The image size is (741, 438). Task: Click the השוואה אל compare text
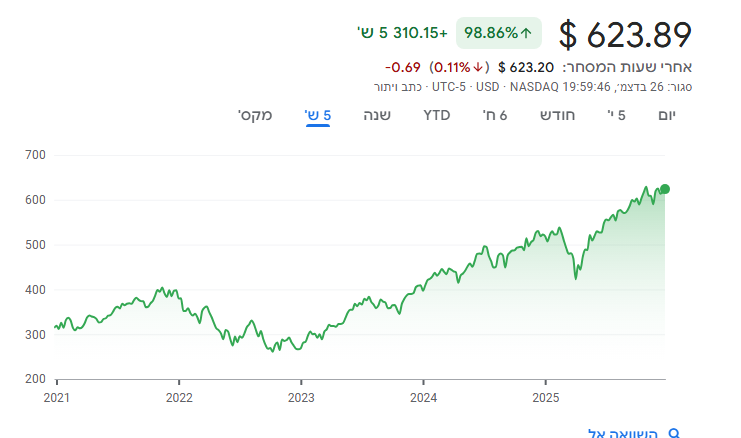pos(623,433)
